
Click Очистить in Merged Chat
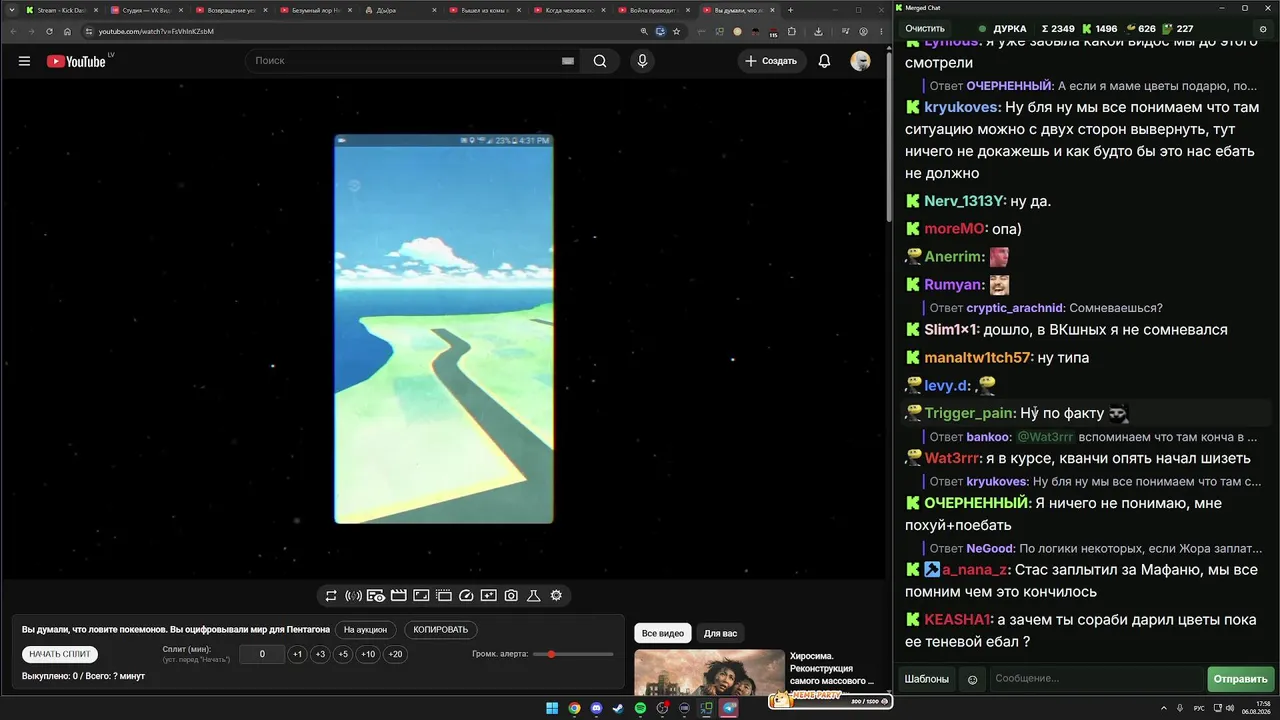pos(925,29)
